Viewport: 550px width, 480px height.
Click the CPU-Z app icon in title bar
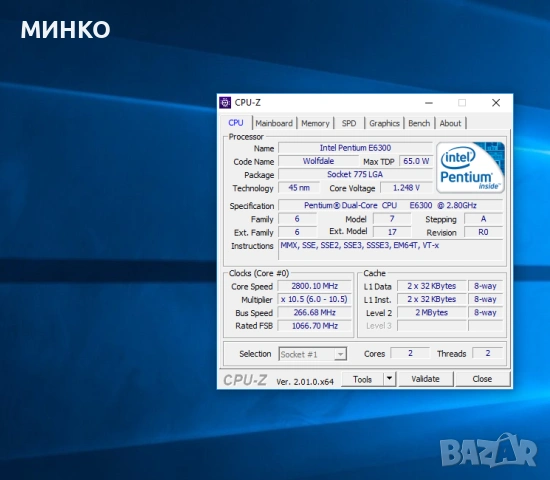225,102
